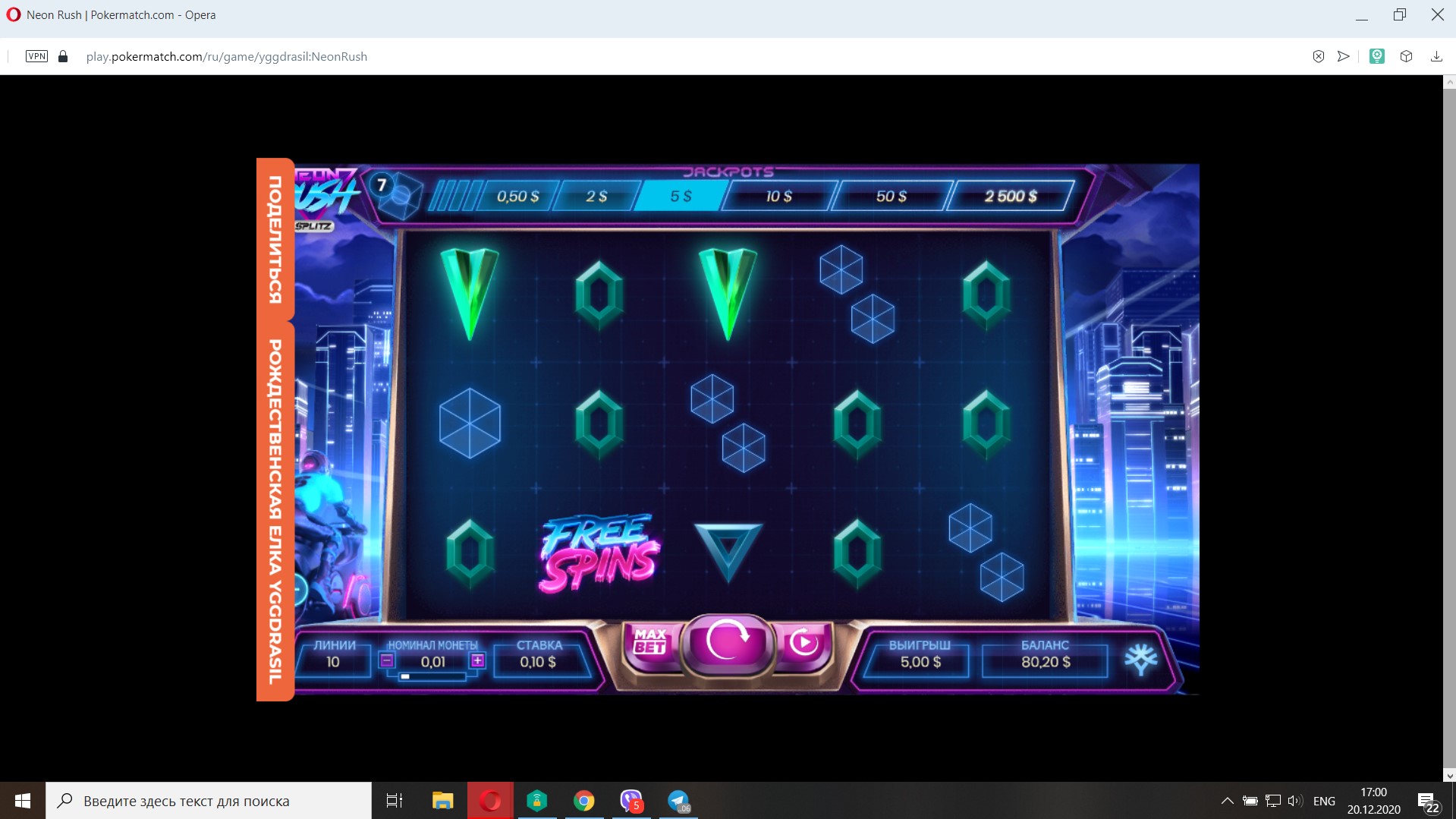
Task: Open Task View on the taskbar
Action: pos(395,801)
